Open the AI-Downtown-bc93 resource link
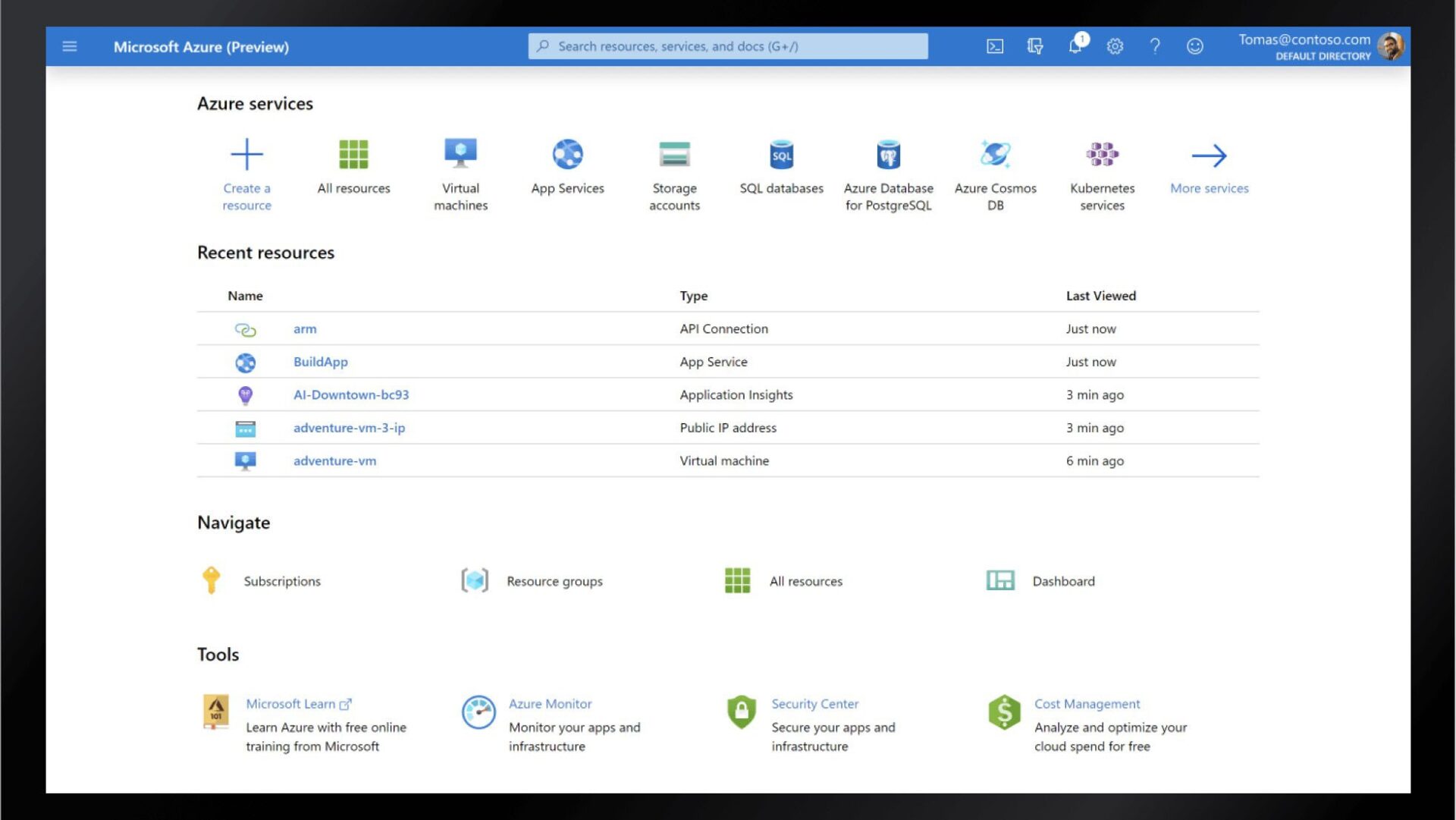Viewport: 1456px width, 820px height. 351,394
